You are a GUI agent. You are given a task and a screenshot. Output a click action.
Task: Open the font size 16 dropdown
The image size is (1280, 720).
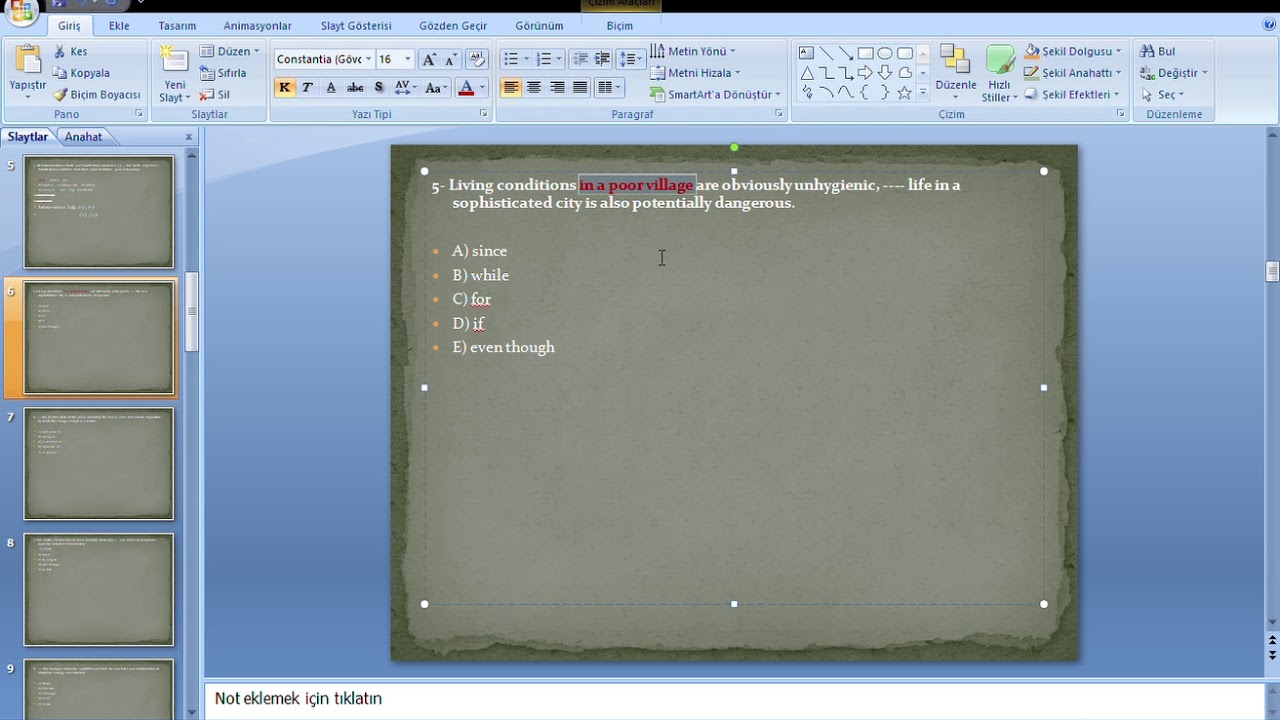pos(407,59)
